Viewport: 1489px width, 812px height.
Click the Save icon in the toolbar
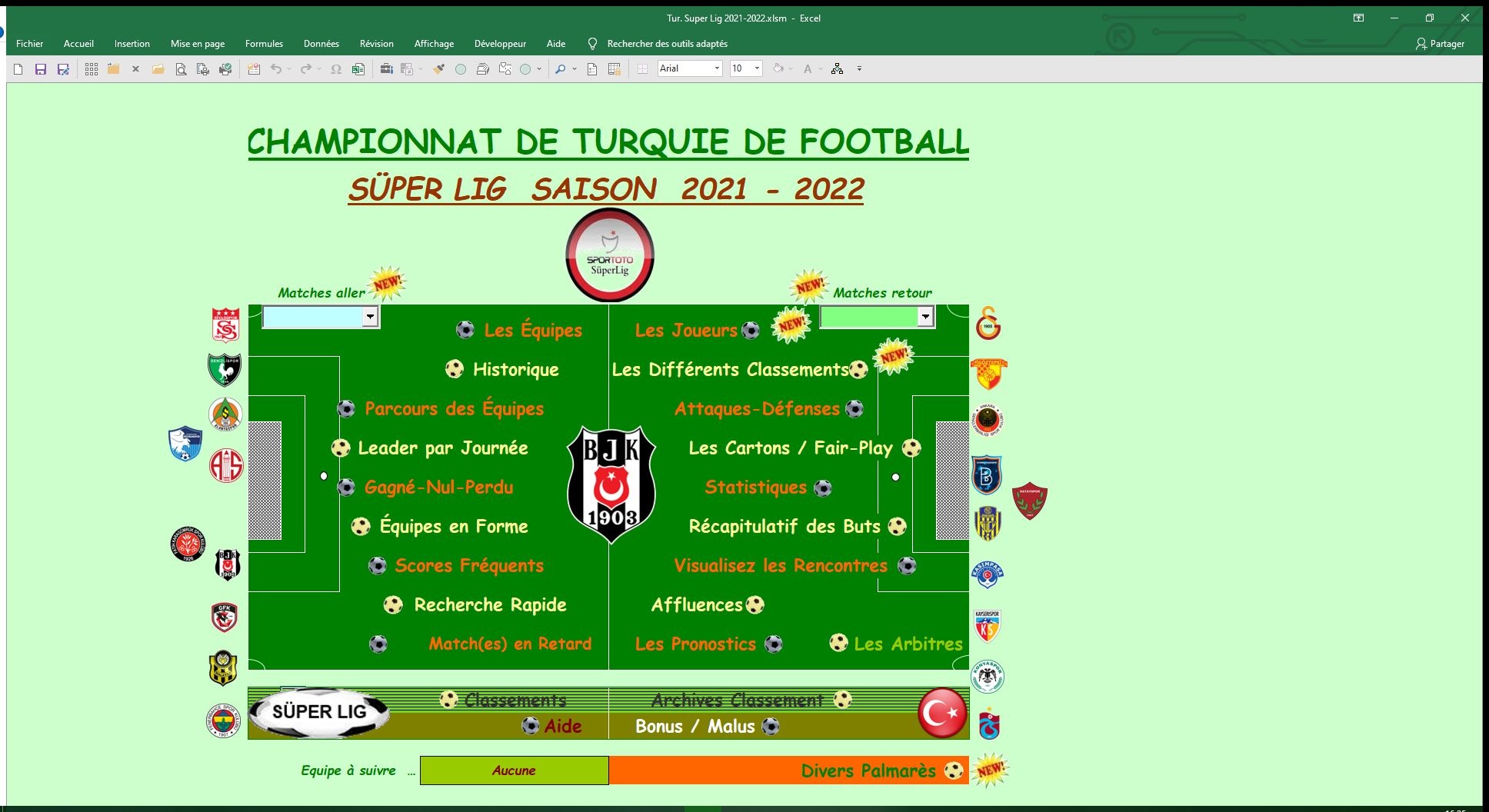click(x=41, y=69)
